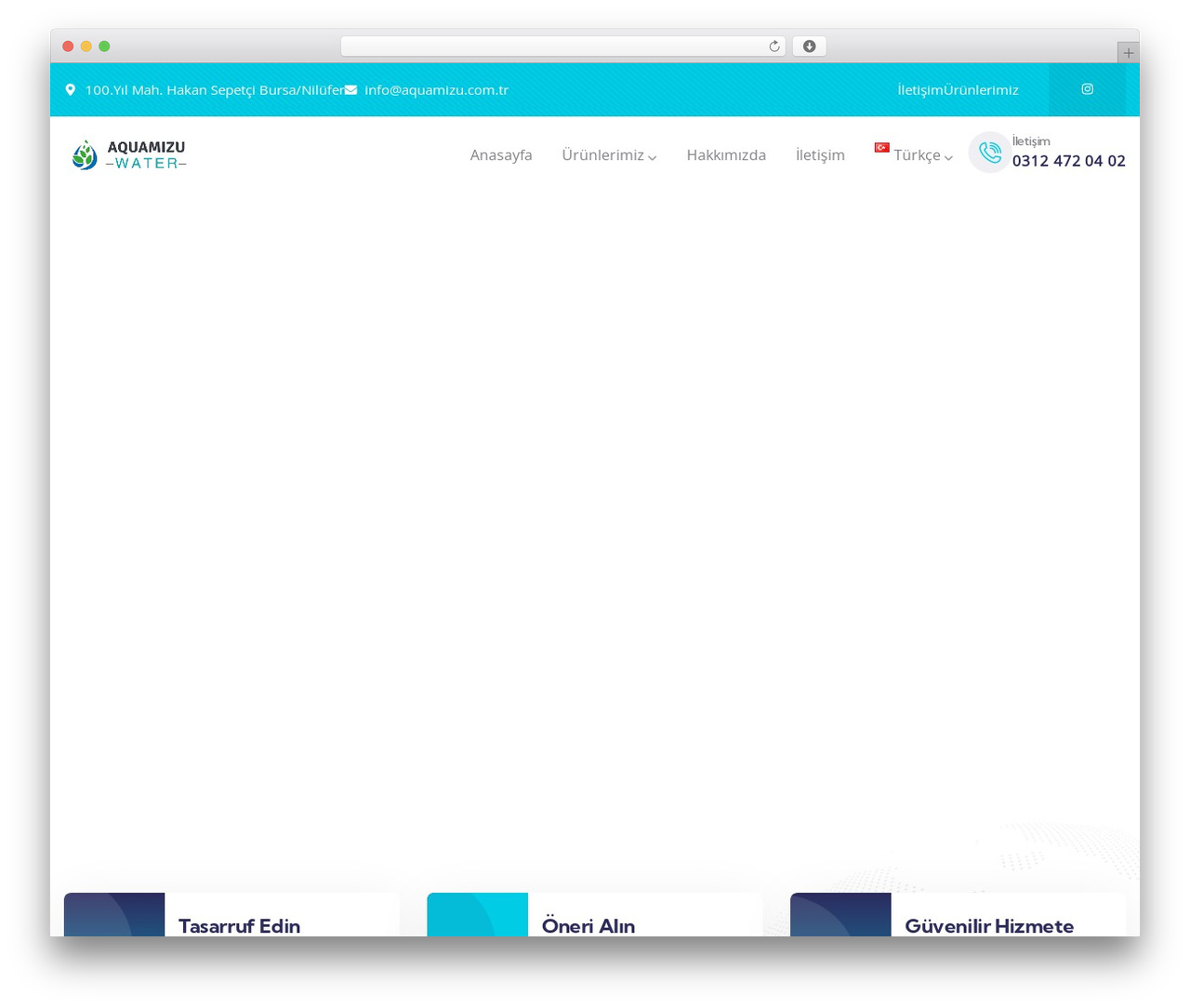Click the info@aquamizu.com.tr email link

point(436,90)
